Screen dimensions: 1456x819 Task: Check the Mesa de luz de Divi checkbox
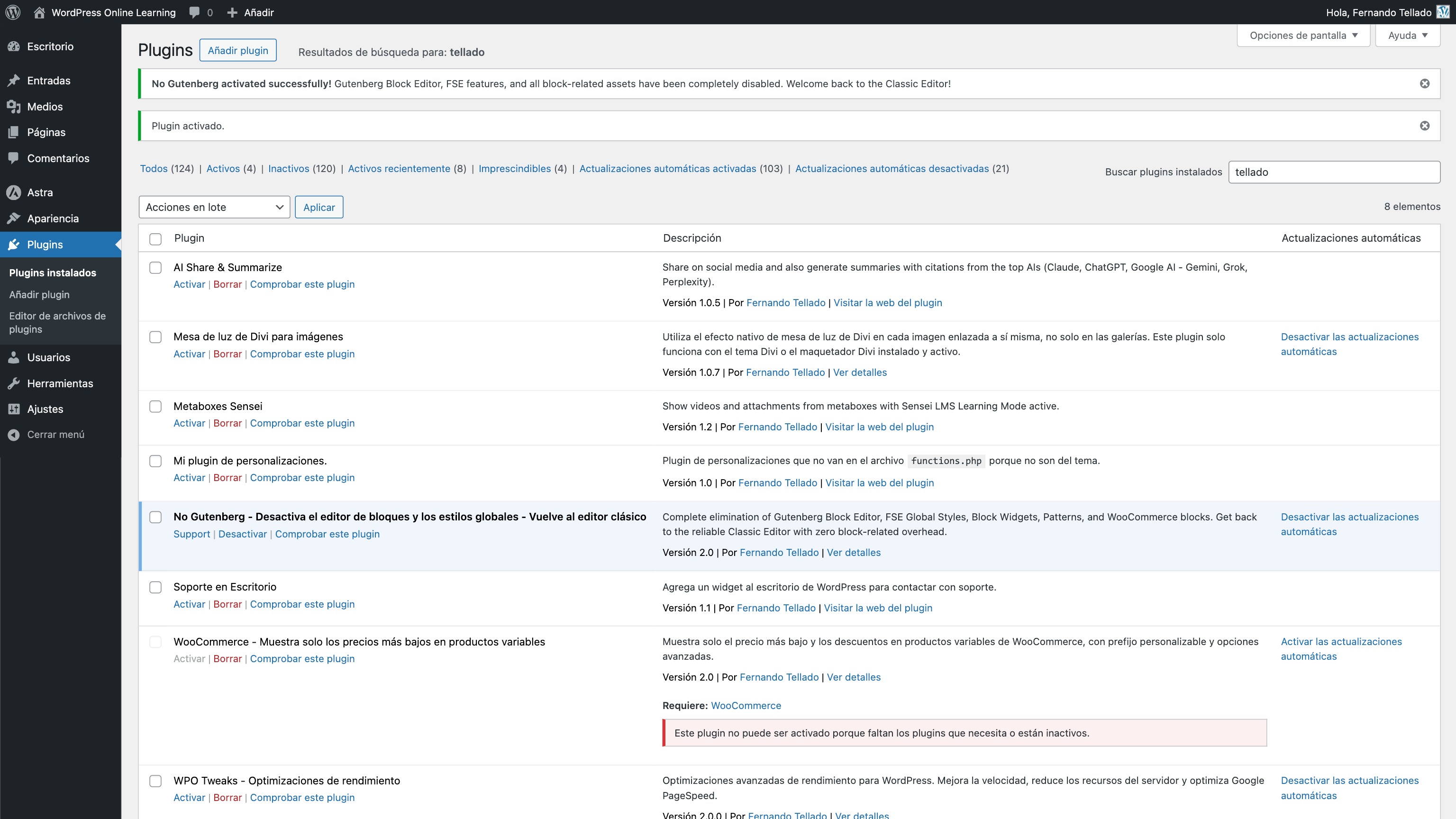(x=155, y=337)
